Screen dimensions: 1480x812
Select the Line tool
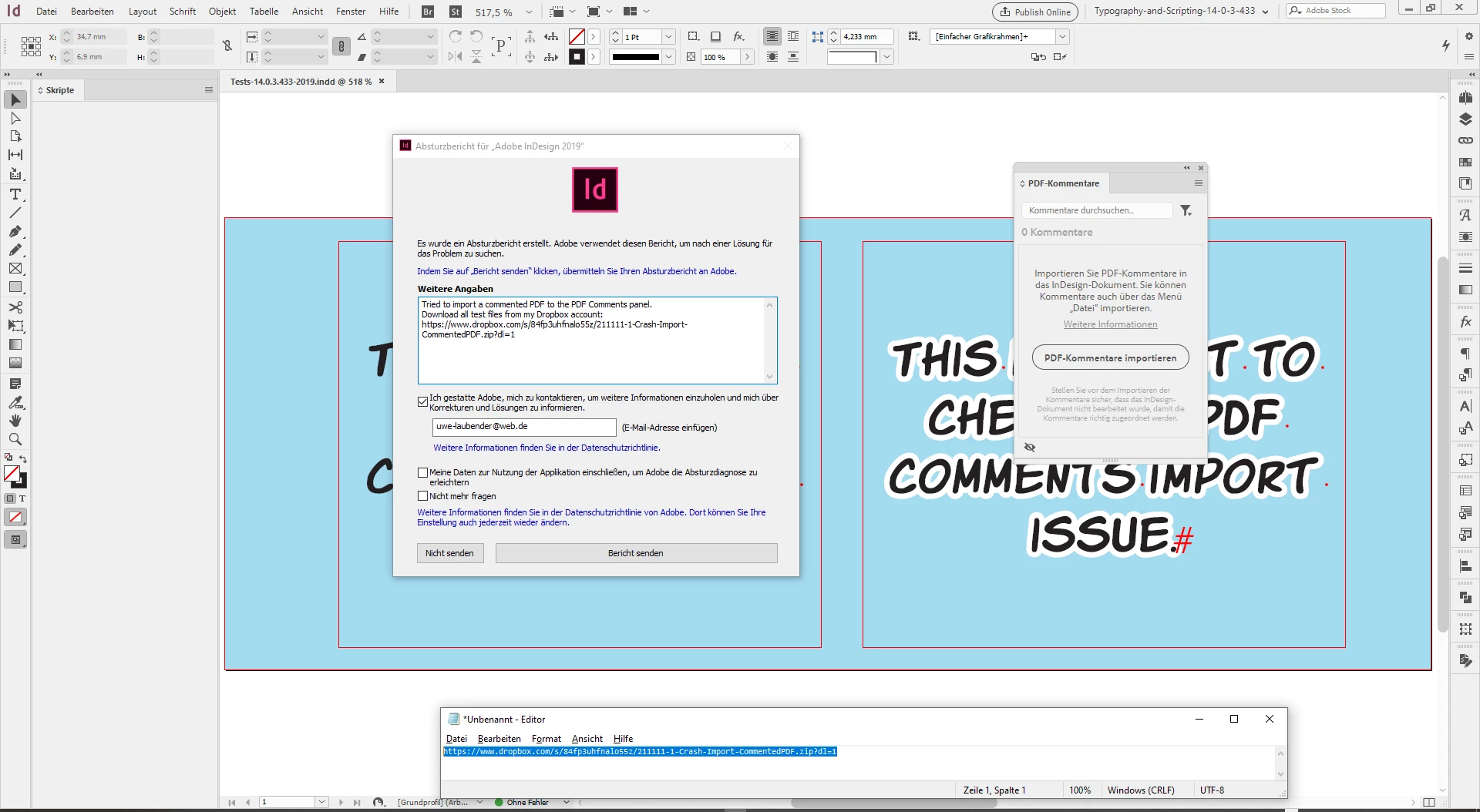[15, 213]
